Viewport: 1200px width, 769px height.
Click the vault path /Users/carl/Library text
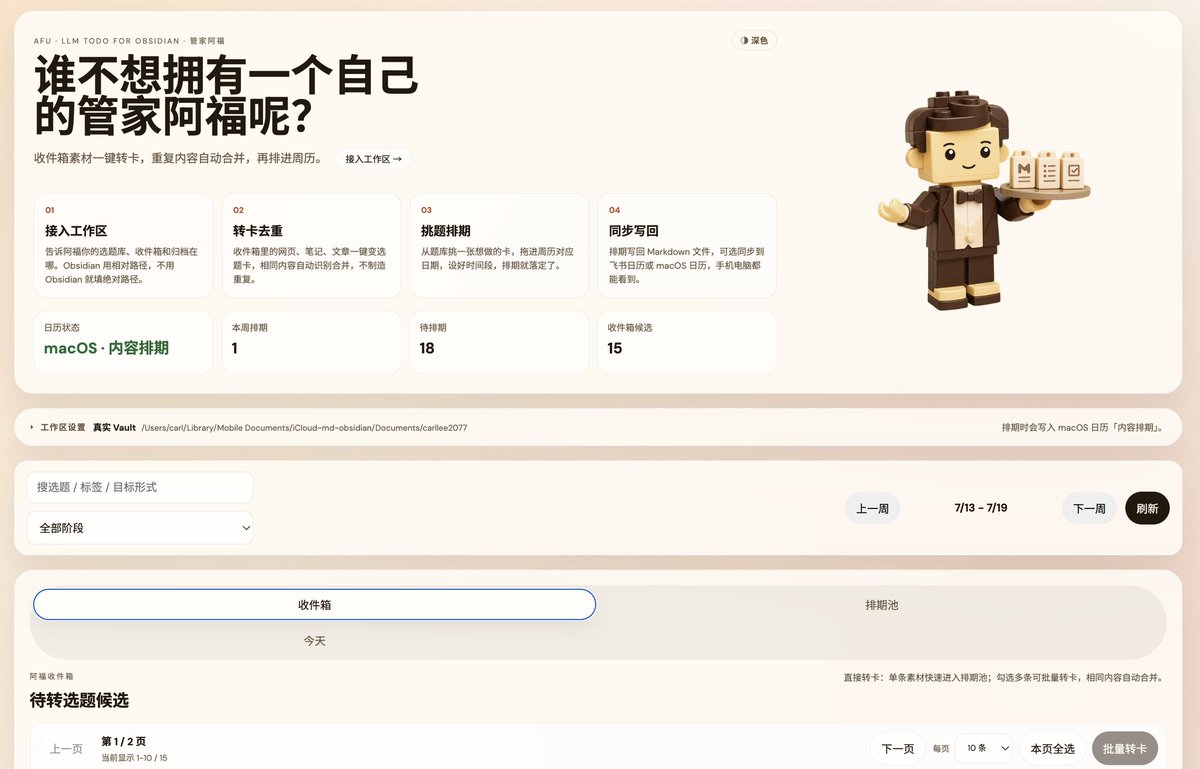tap(304, 428)
